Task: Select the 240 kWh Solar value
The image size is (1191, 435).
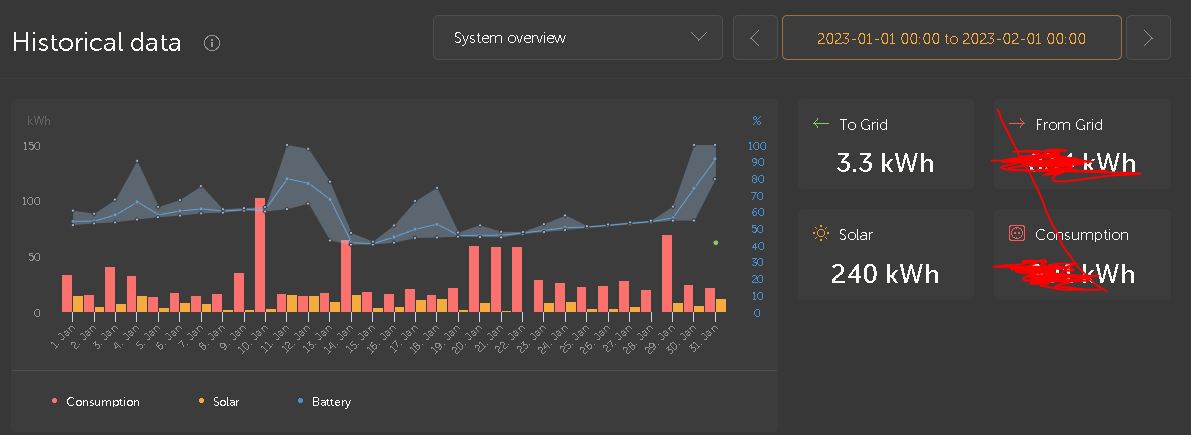Action: point(885,273)
